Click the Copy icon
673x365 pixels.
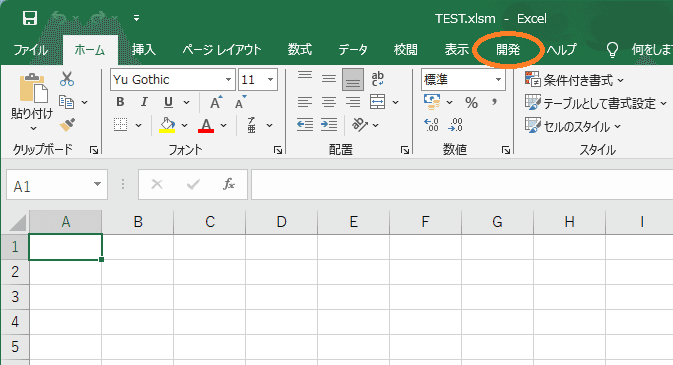[67, 102]
